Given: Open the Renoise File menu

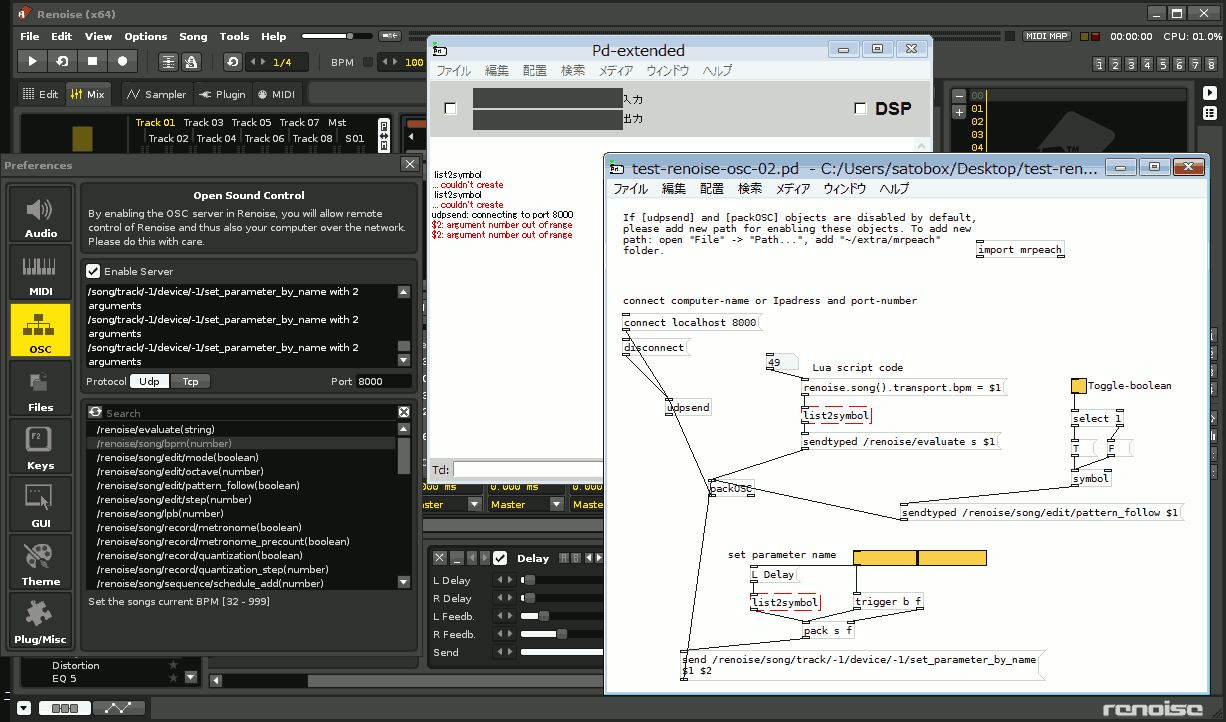Looking at the screenshot, I should (x=30, y=36).
